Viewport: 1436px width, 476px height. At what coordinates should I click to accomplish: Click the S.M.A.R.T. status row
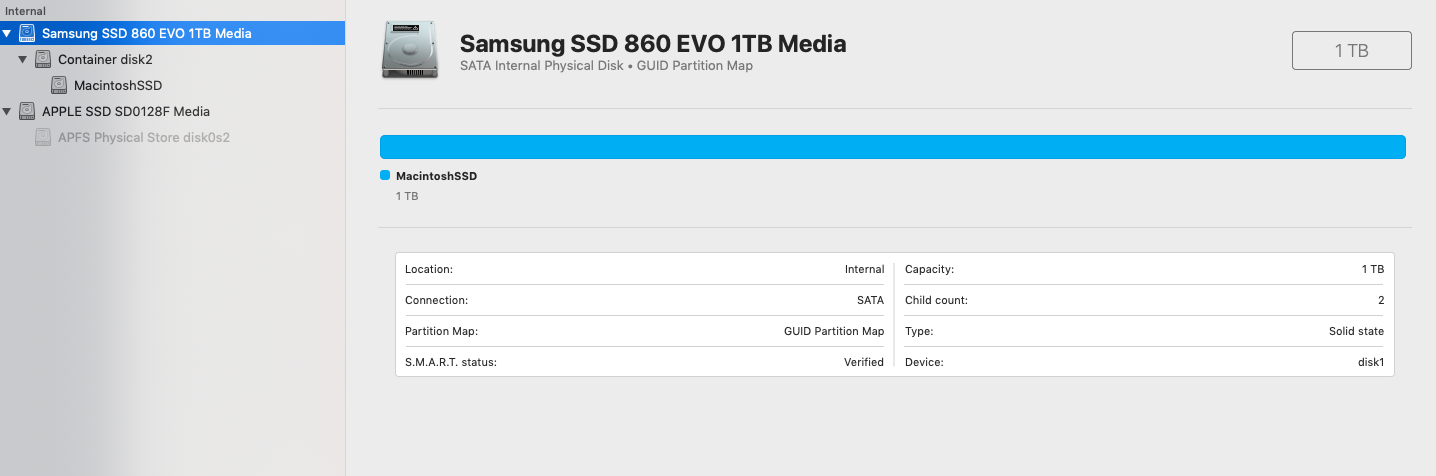(x=644, y=362)
